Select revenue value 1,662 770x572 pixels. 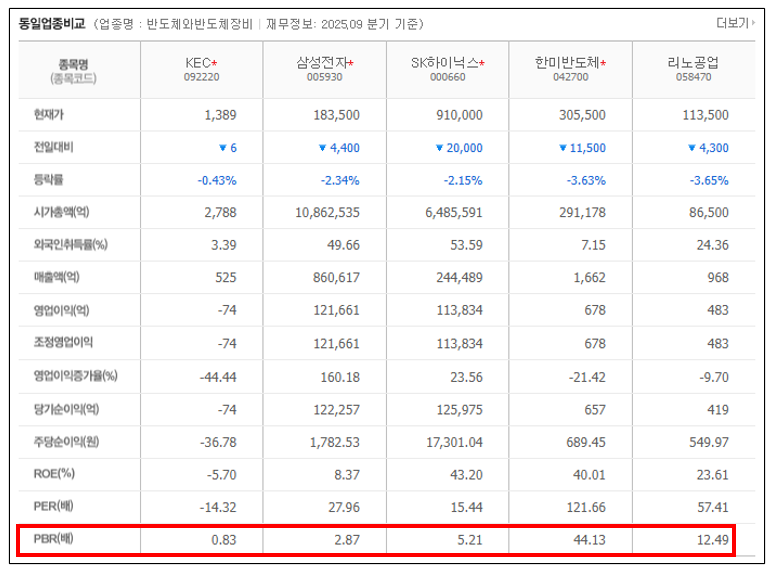tap(589, 278)
